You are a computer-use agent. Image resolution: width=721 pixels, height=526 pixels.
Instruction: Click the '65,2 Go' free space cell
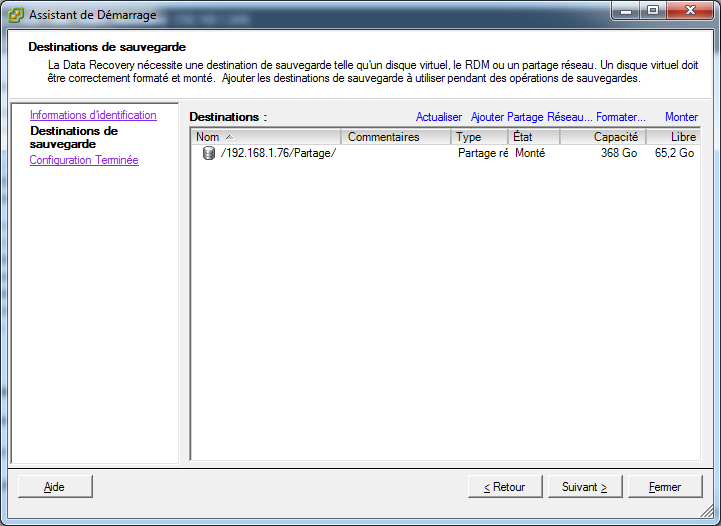coord(675,153)
